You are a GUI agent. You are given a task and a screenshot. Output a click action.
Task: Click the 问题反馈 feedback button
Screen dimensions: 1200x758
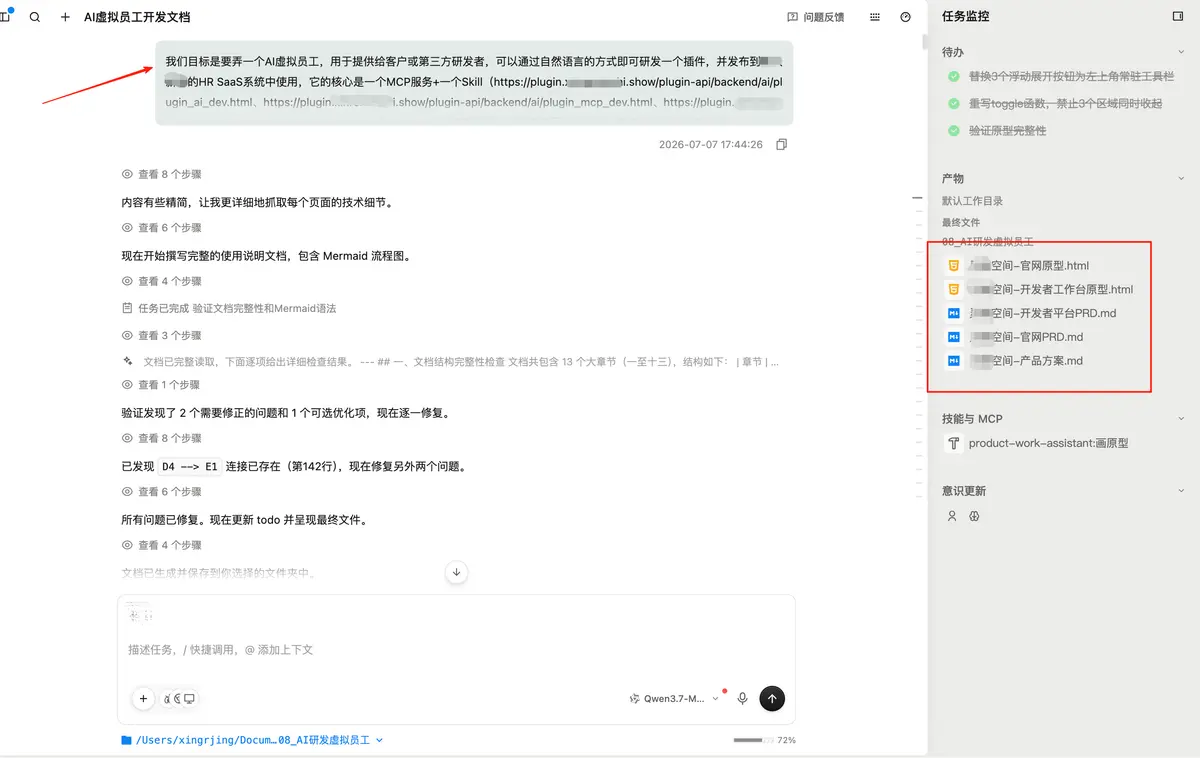click(x=816, y=17)
